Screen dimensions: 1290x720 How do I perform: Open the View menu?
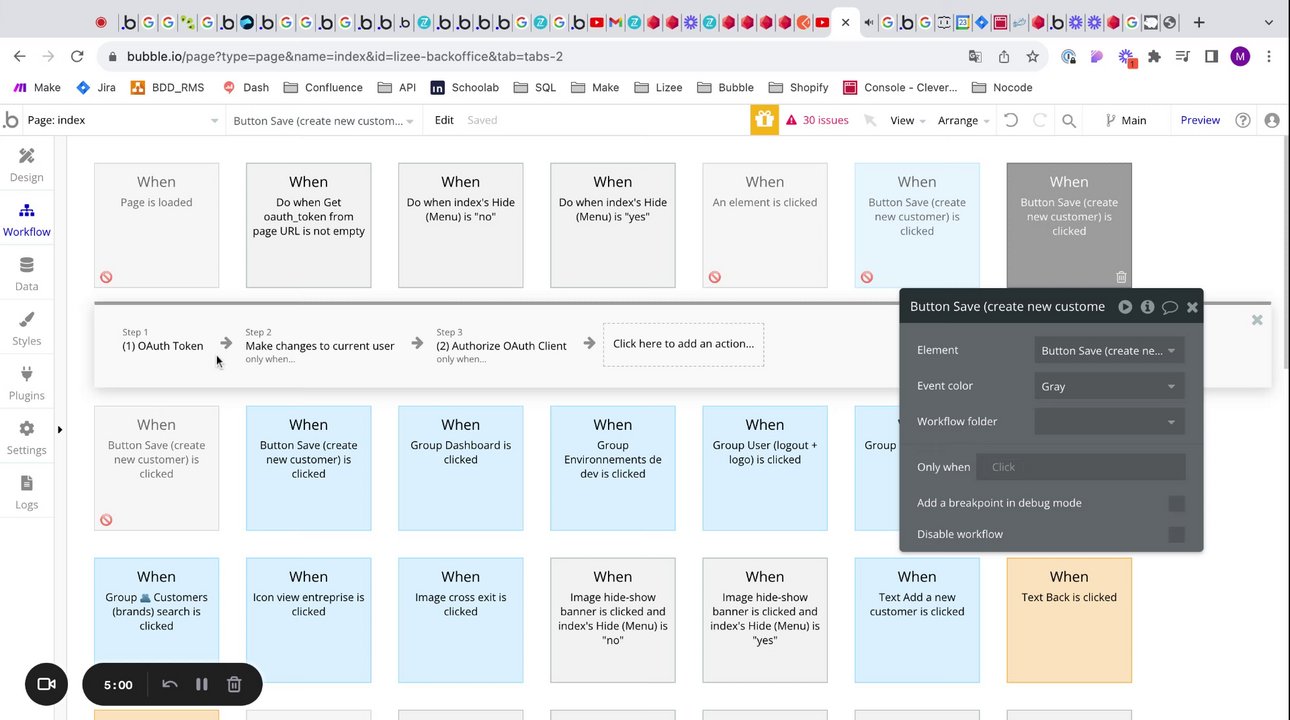coord(907,120)
